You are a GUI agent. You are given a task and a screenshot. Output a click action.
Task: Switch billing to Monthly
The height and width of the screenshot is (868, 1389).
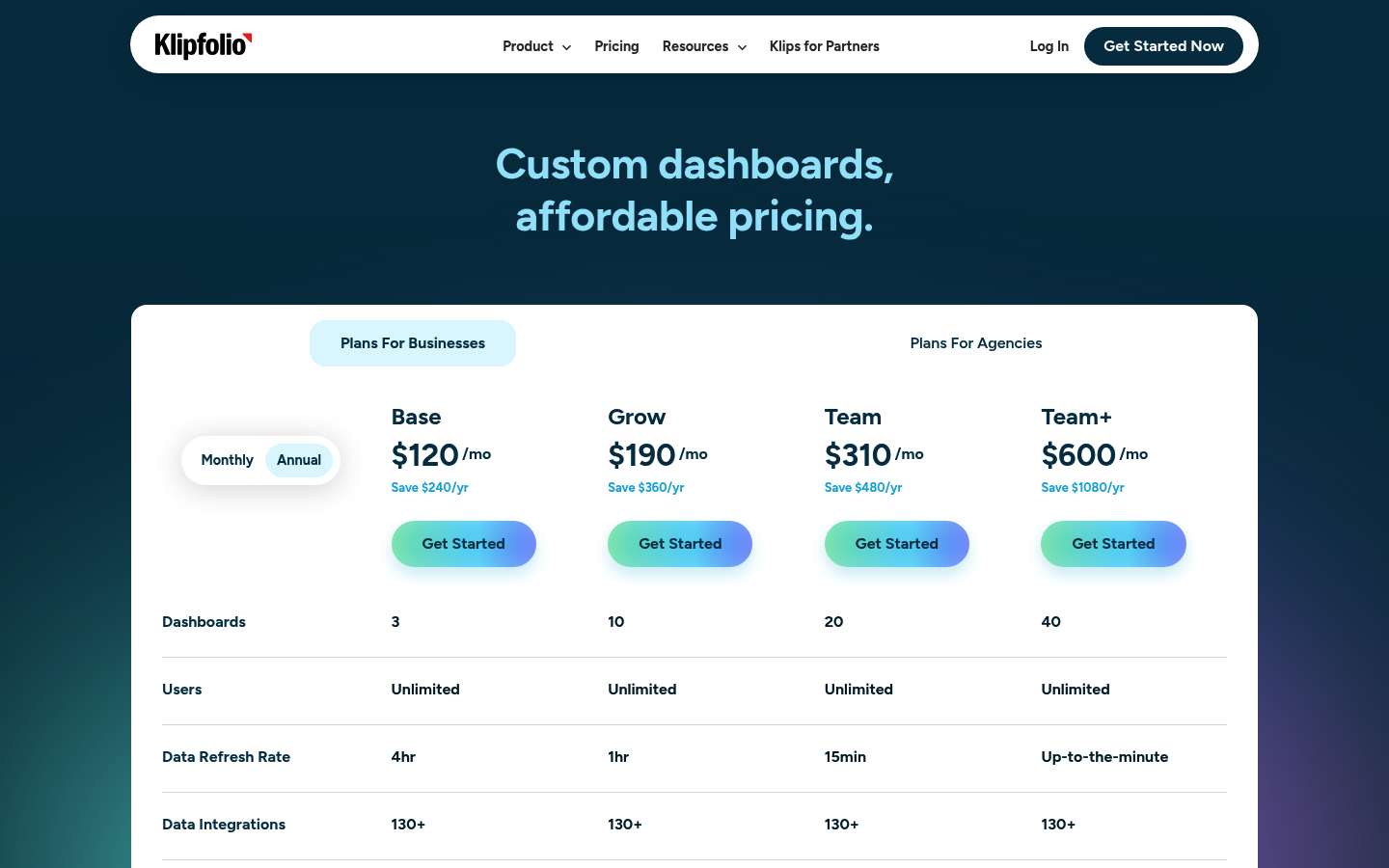tap(227, 460)
